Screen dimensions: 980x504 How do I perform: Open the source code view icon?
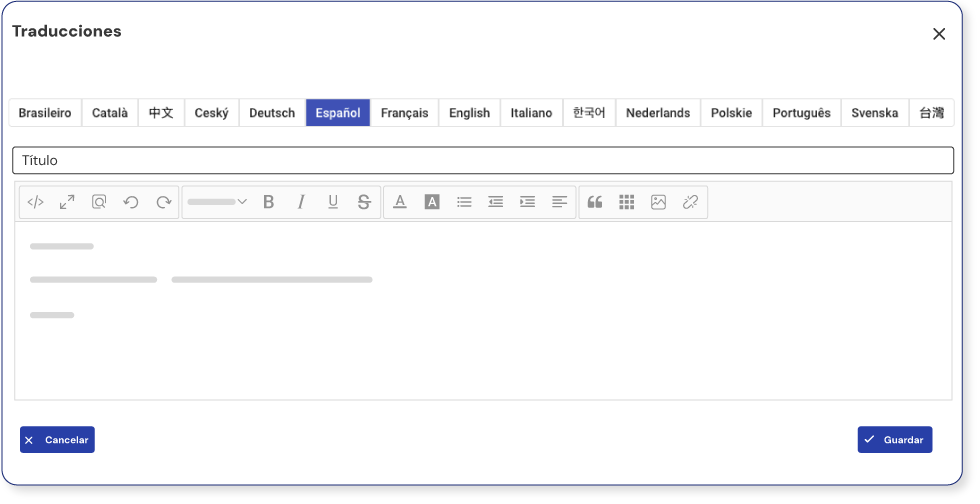click(36, 202)
